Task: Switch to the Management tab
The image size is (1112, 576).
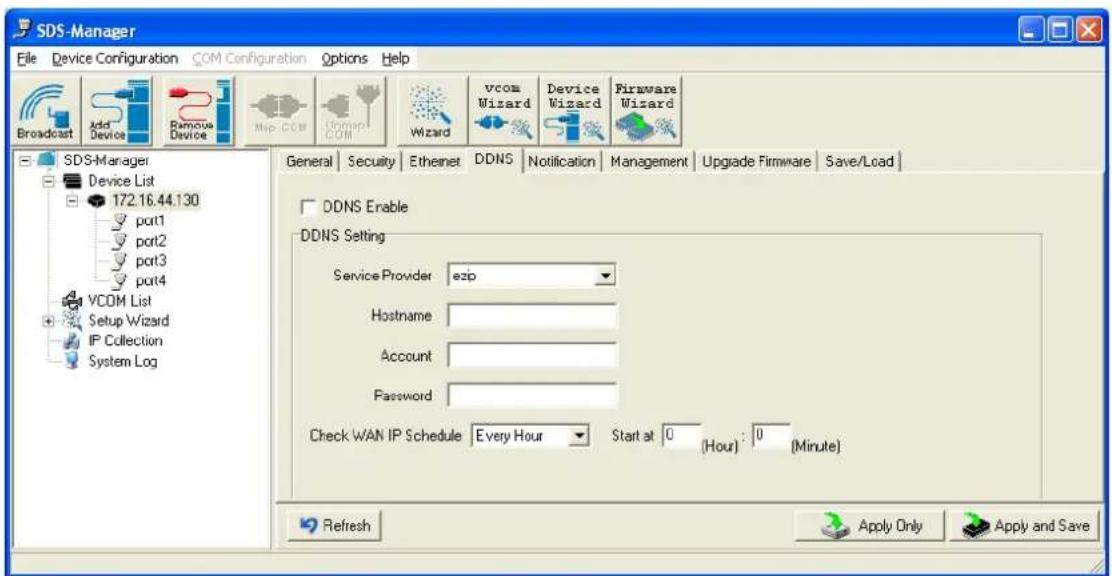Action: (x=649, y=162)
